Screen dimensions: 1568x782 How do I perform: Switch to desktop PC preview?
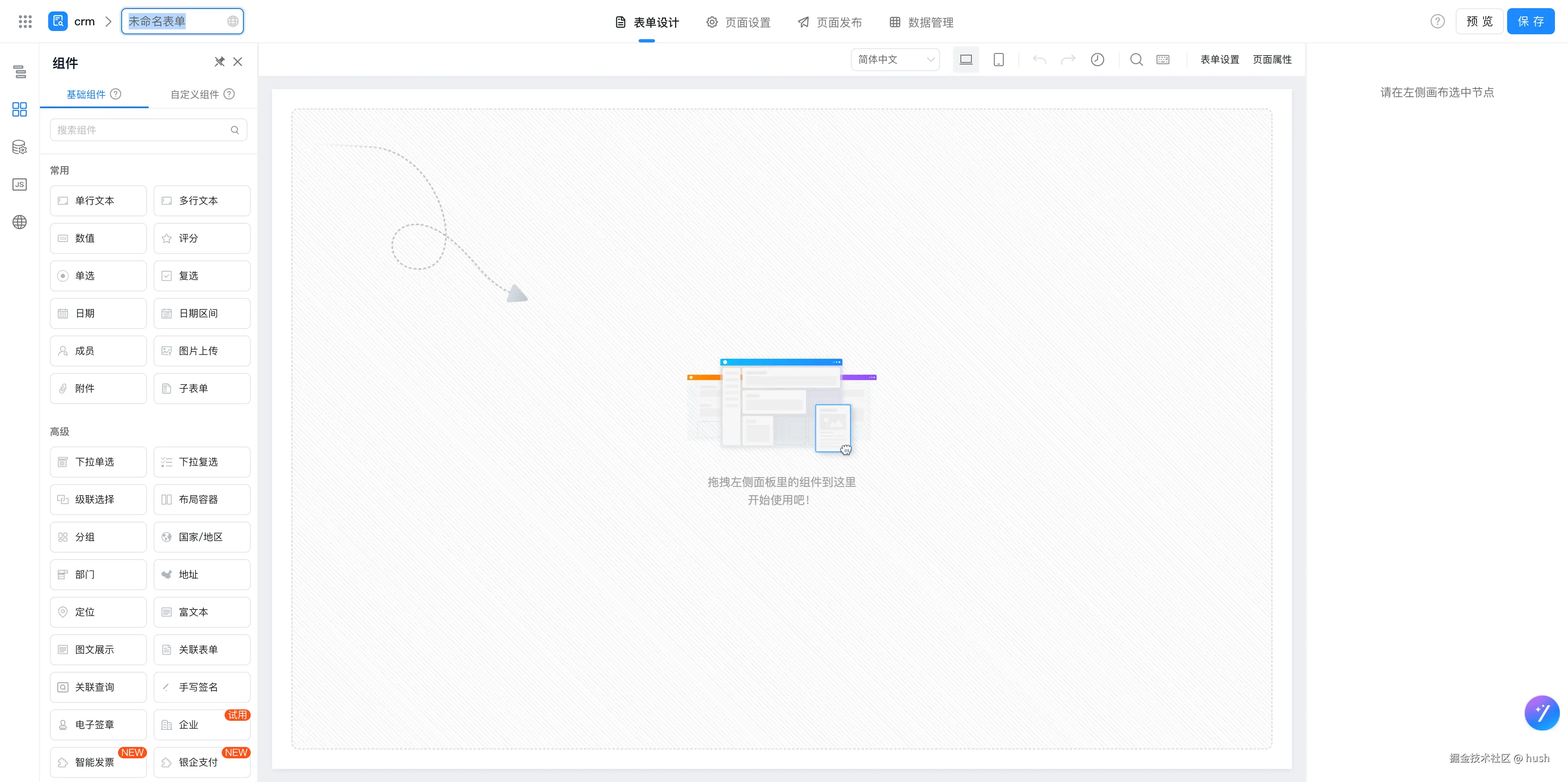[x=965, y=60]
